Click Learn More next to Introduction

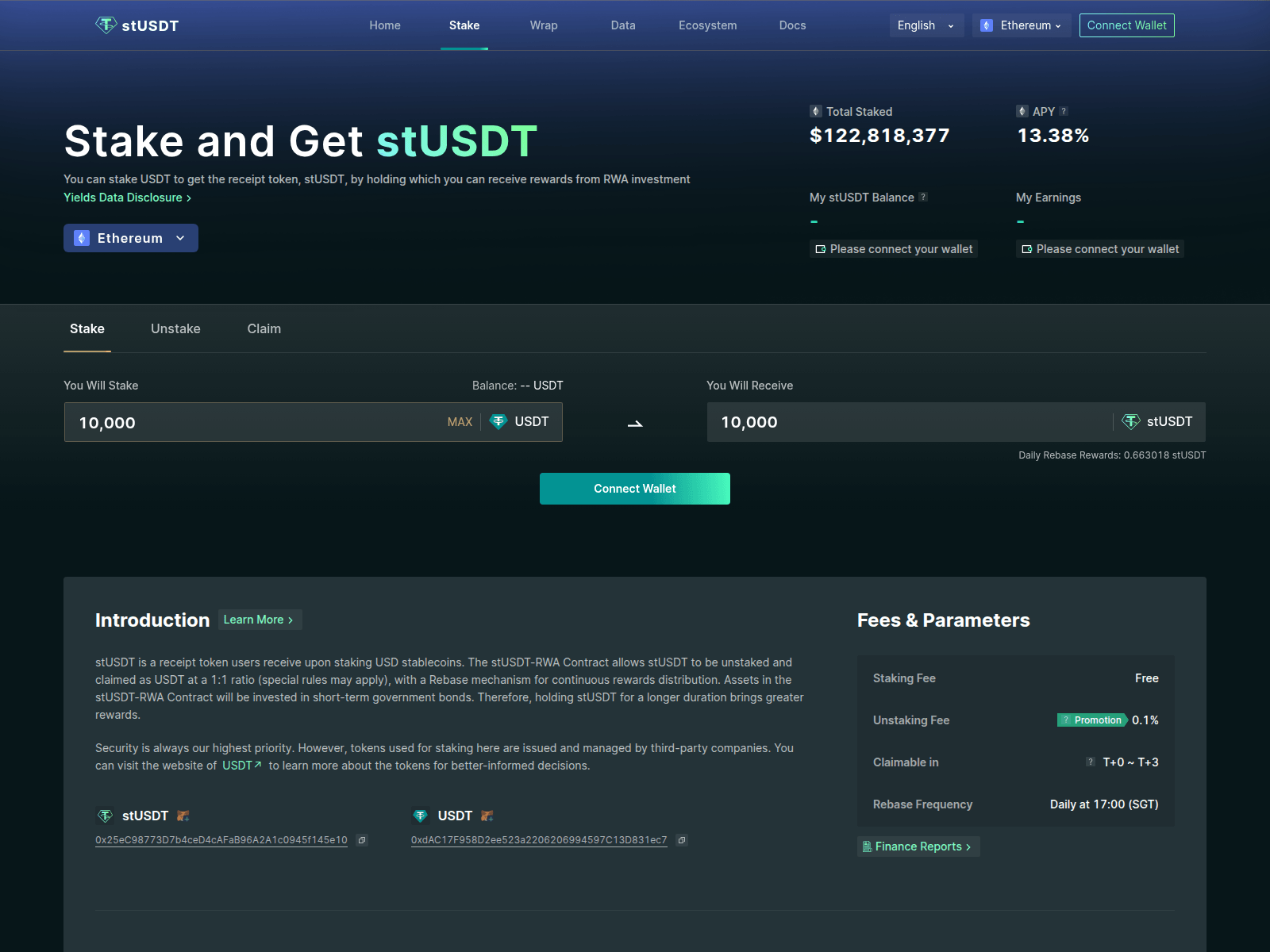pyautogui.click(x=260, y=620)
